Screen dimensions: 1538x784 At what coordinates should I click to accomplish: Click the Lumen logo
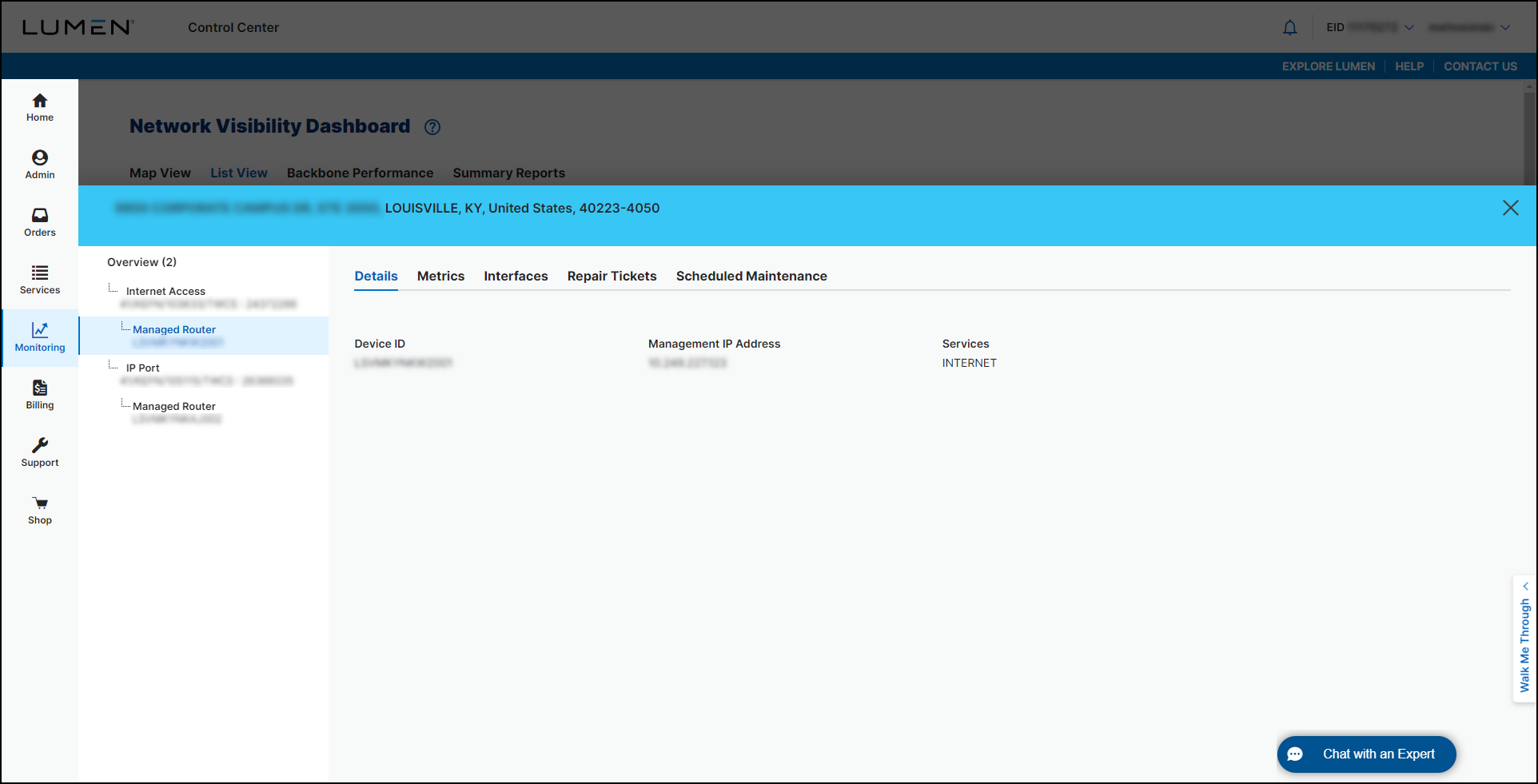point(78,27)
